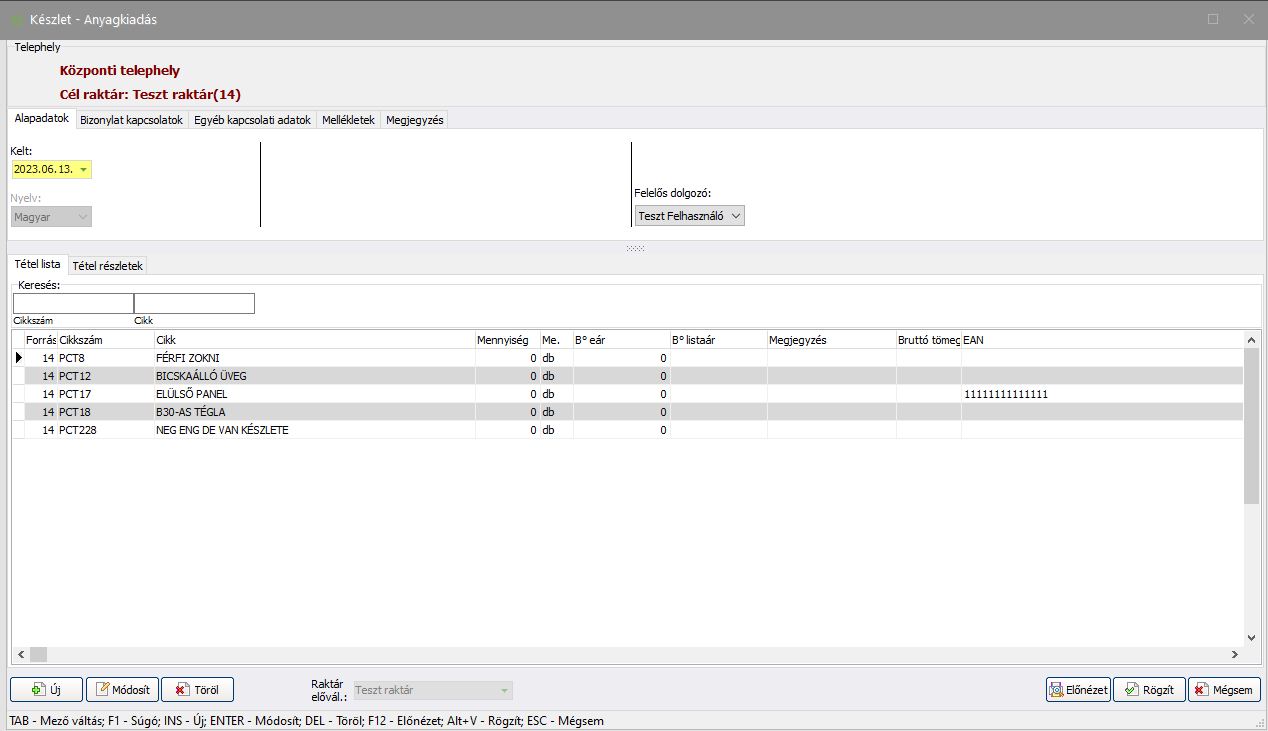Switch to the Mellékletek tab
The image size is (1268, 731).
coord(348,120)
